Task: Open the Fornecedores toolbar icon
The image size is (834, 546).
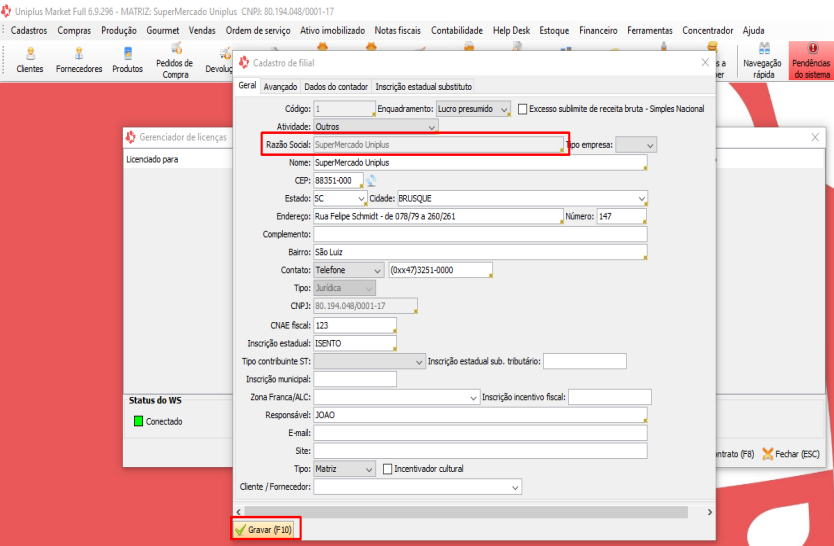Action: (79, 60)
